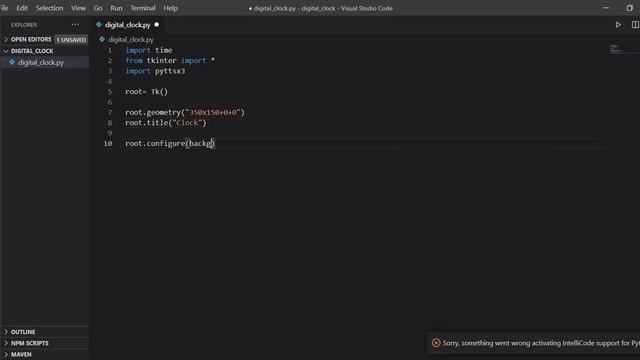This screenshot has width=640, height=360.
Task: Select the digital_clock.py editor tab
Action: pyautogui.click(x=127, y=25)
